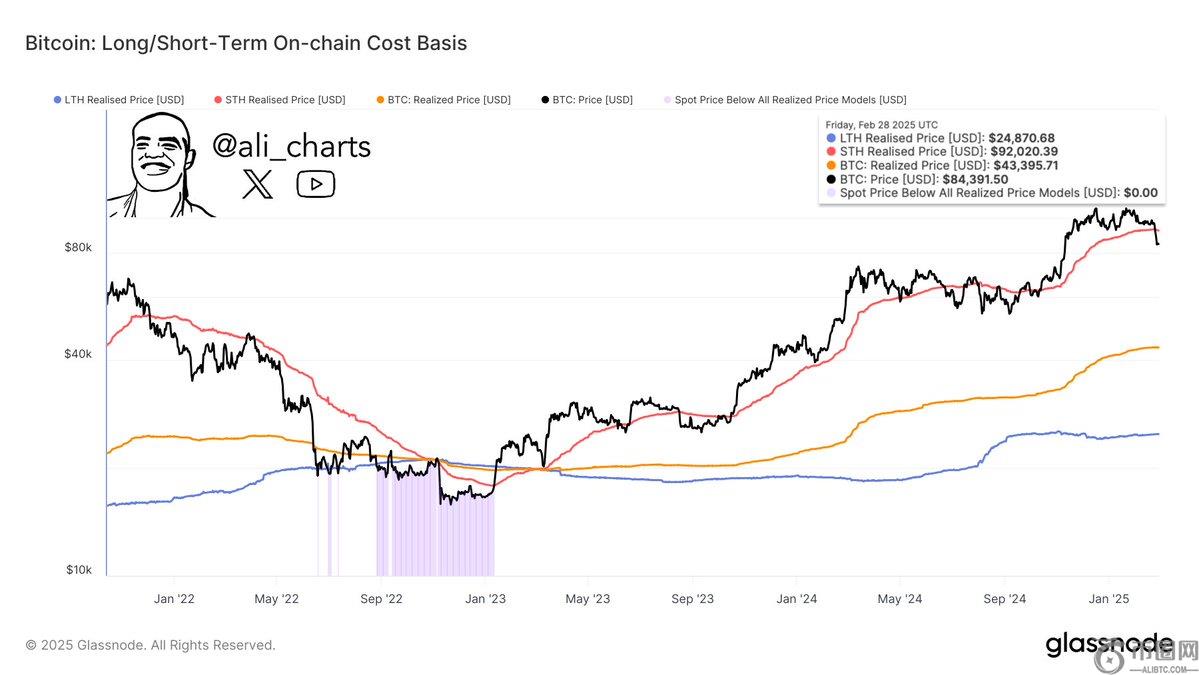Screen dimensions: 1199x675
Task: Click the @ali_charts handle text
Action: 291,146
